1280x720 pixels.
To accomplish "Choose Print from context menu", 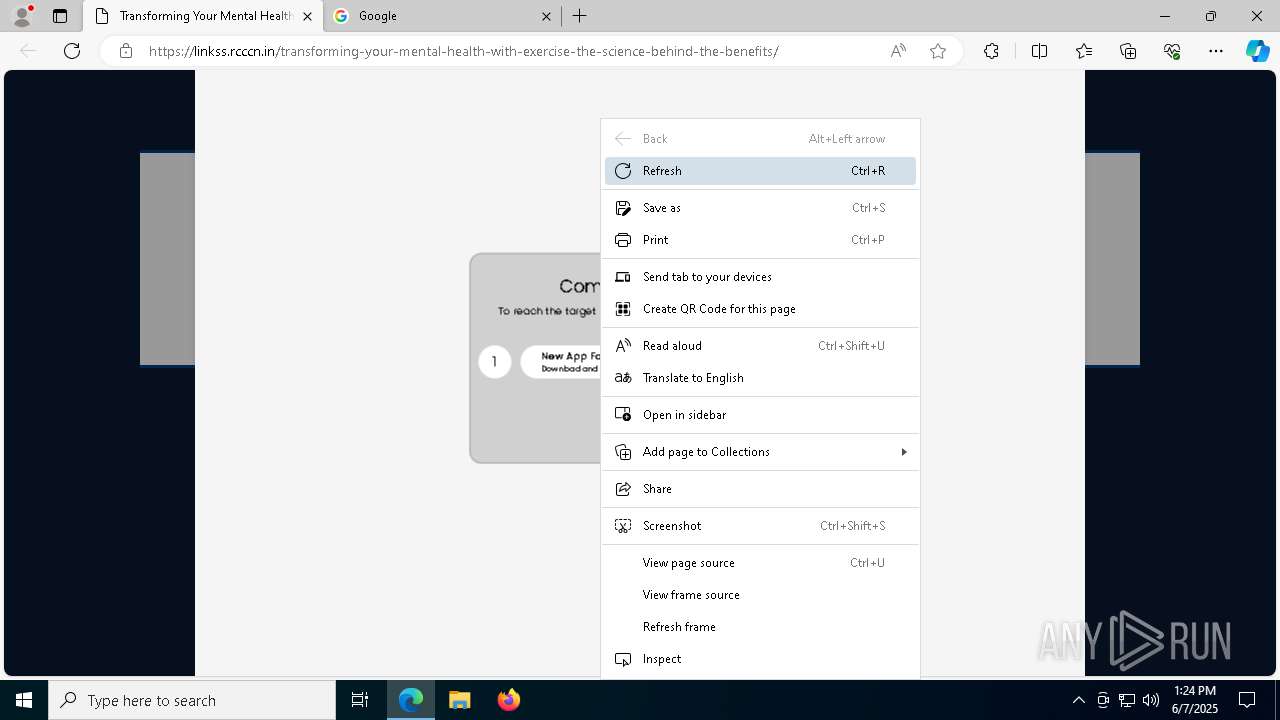I will 760,240.
